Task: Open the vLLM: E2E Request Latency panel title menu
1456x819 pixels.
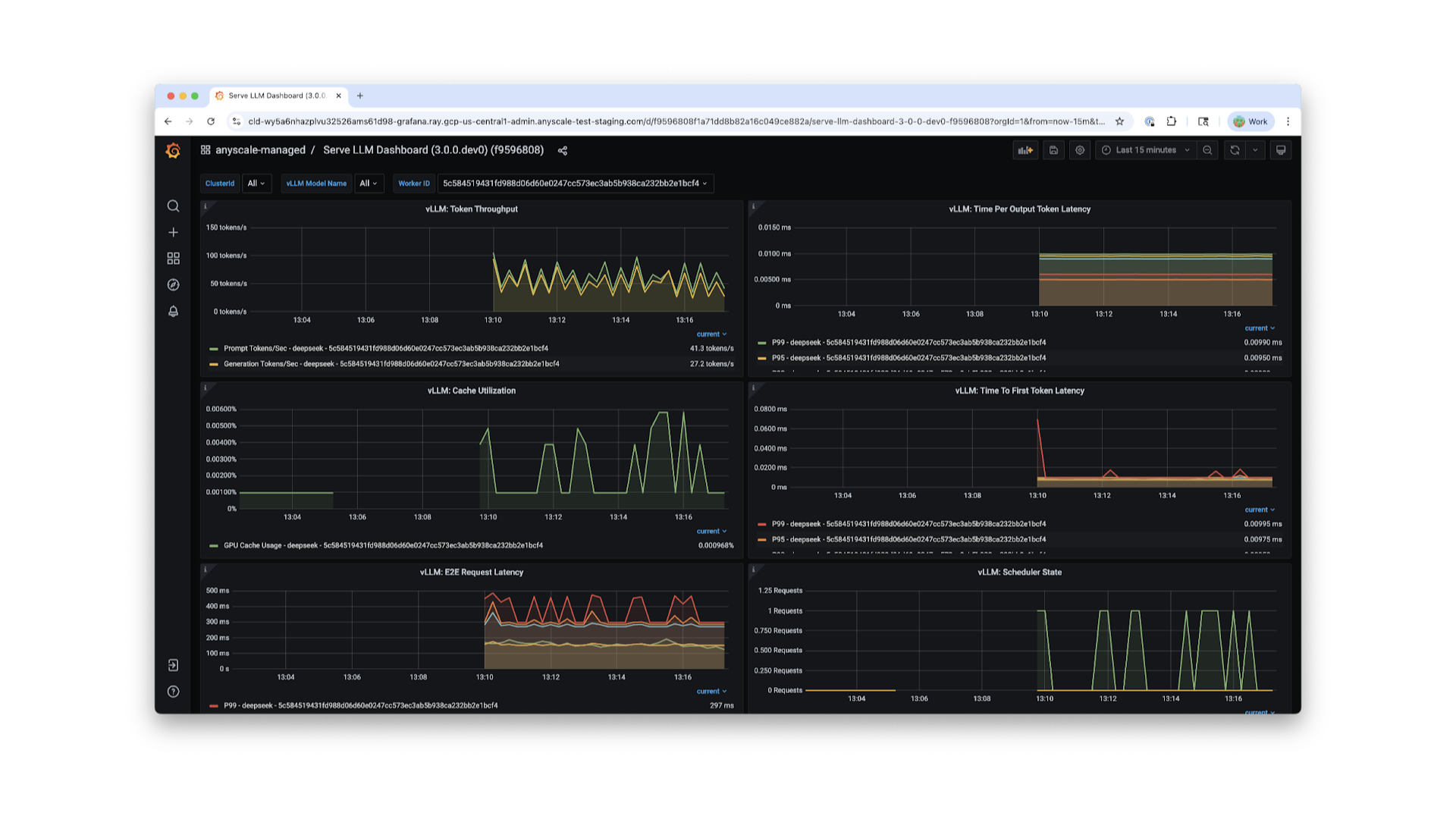Action: [x=472, y=573]
